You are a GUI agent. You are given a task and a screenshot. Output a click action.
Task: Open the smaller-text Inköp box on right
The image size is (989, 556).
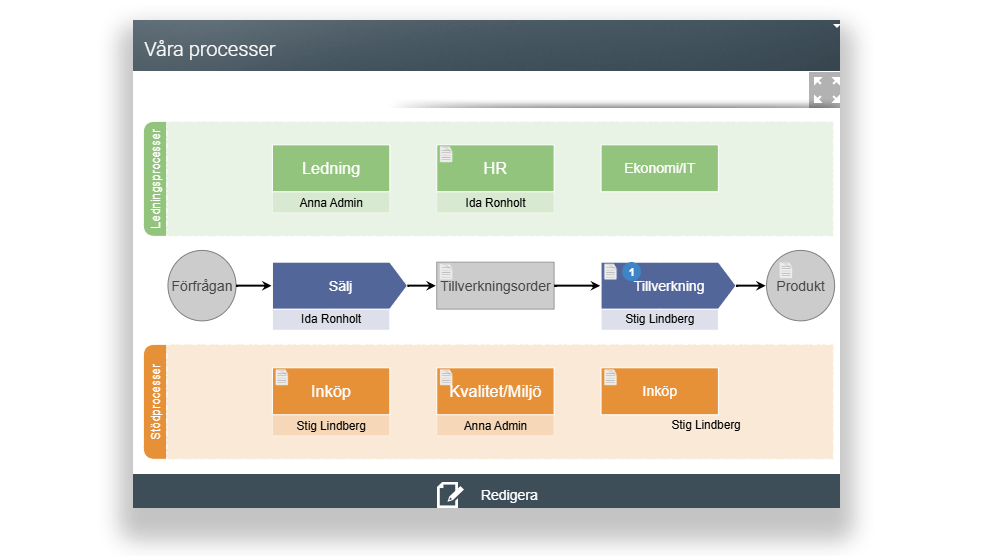660,391
